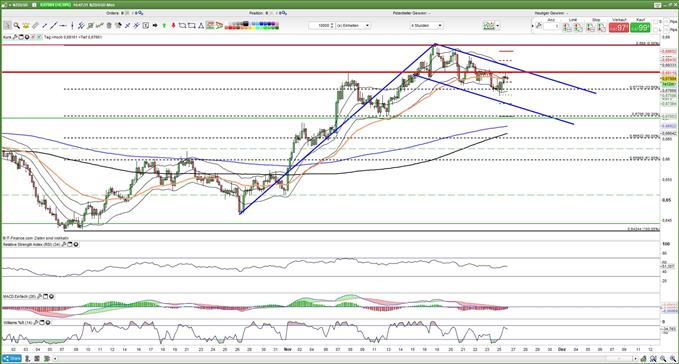This screenshot has width=679, height=364.
Task: Close the MACD indicator panel
Action: (52, 296)
